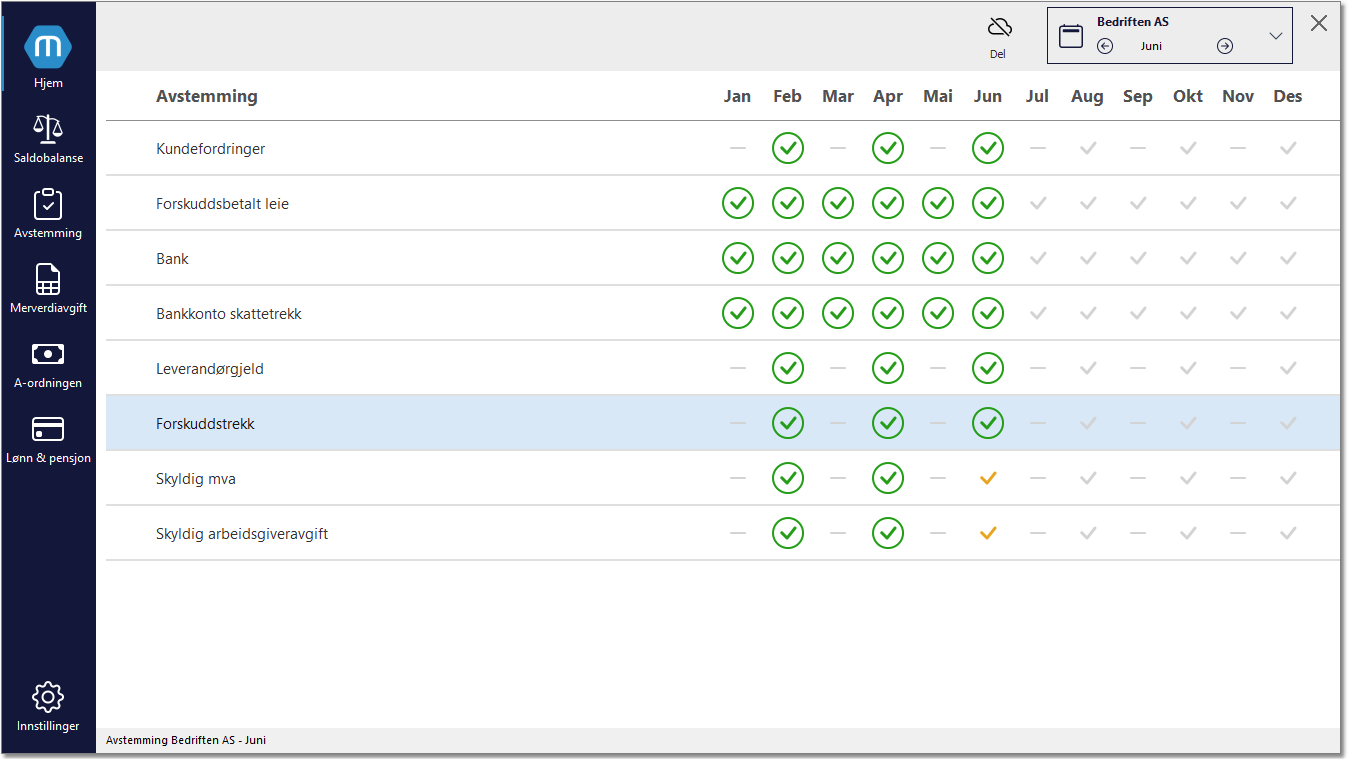Open Skyldig arbeidsgiveravgift April checkmark
This screenshot has height=761, width=1348.
(888, 533)
